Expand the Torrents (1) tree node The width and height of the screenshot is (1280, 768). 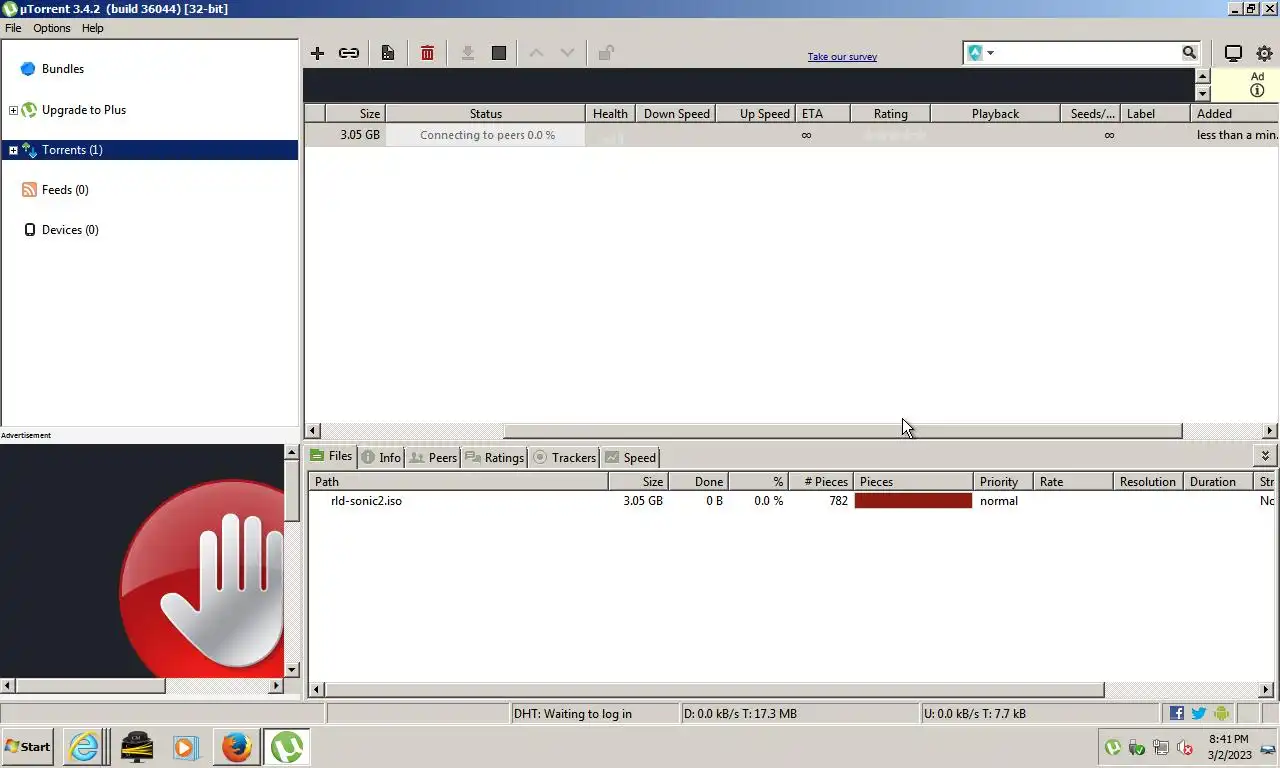[x=13, y=150]
